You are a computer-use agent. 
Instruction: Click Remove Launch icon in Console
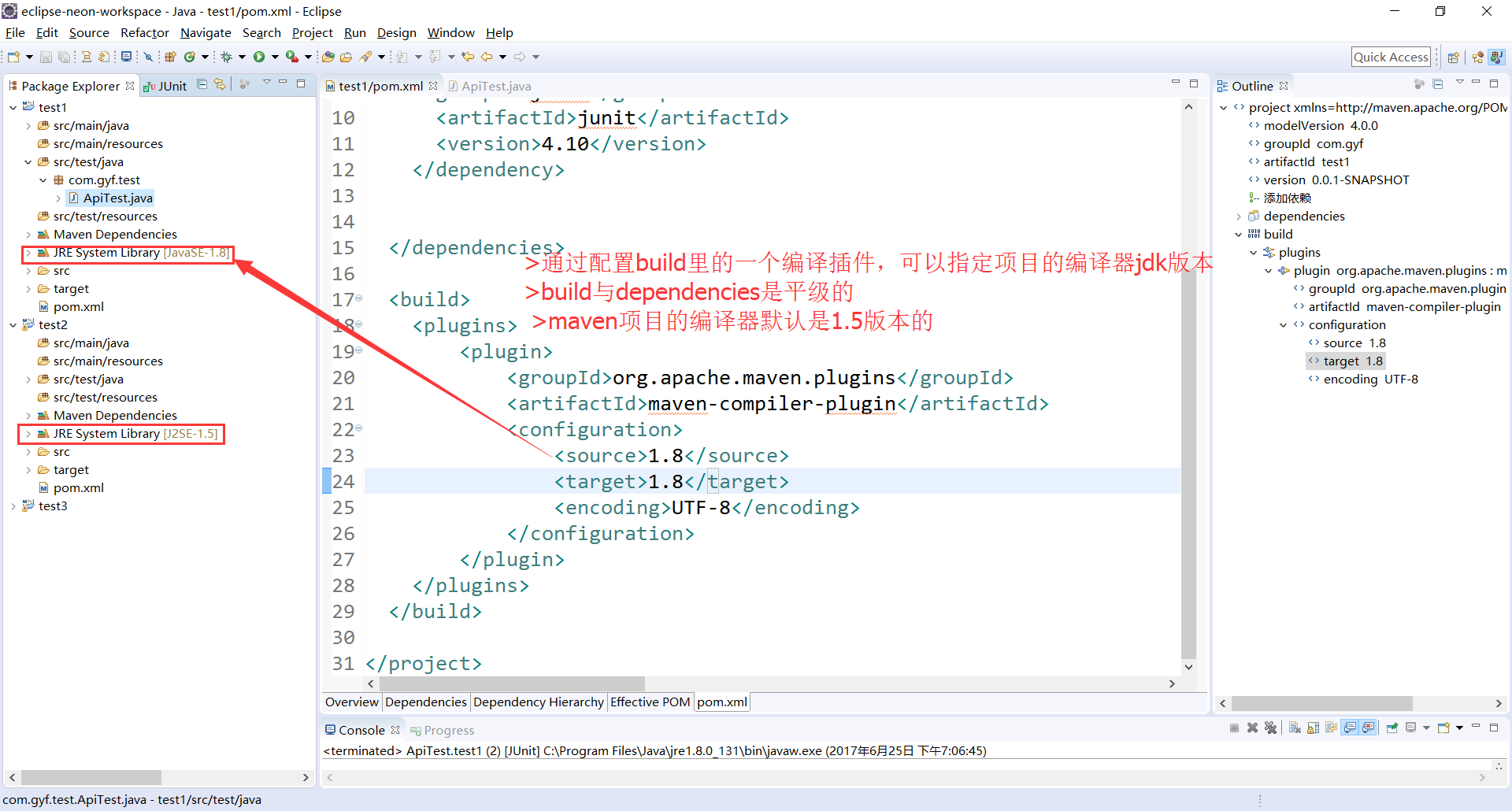click(x=1252, y=728)
